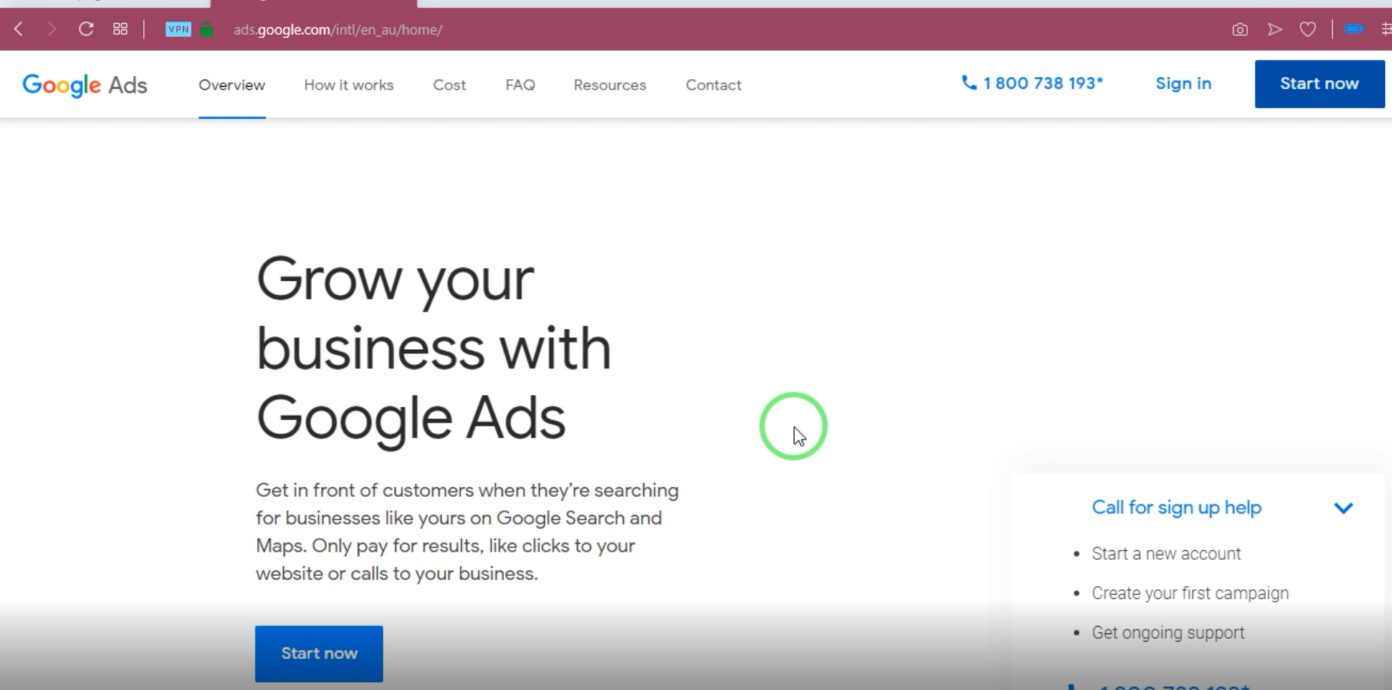The image size is (1392, 690).
Task: Click the green padlock security icon
Action: (206, 29)
